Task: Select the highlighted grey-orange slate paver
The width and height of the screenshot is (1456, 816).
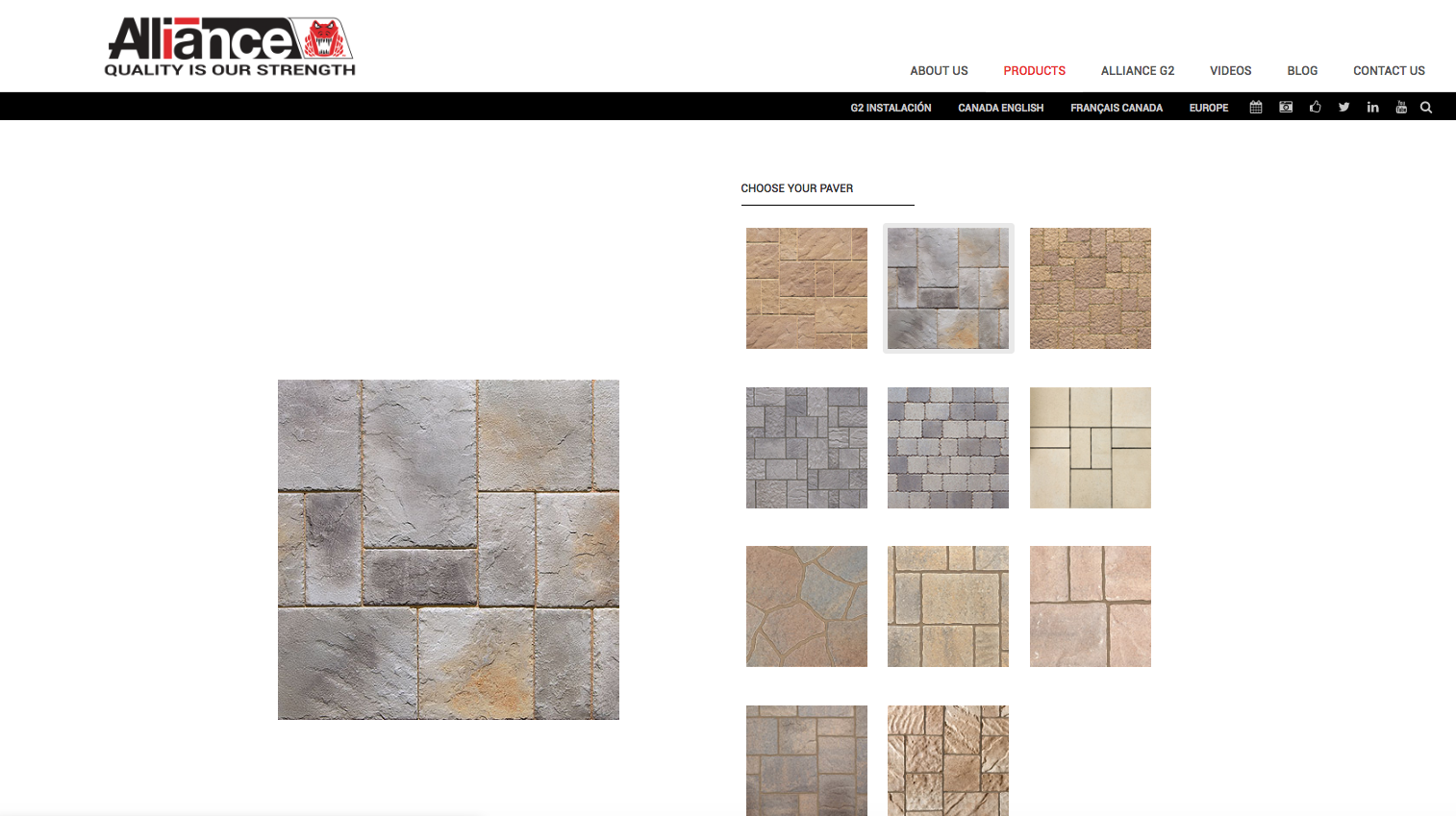Action: [x=948, y=288]
